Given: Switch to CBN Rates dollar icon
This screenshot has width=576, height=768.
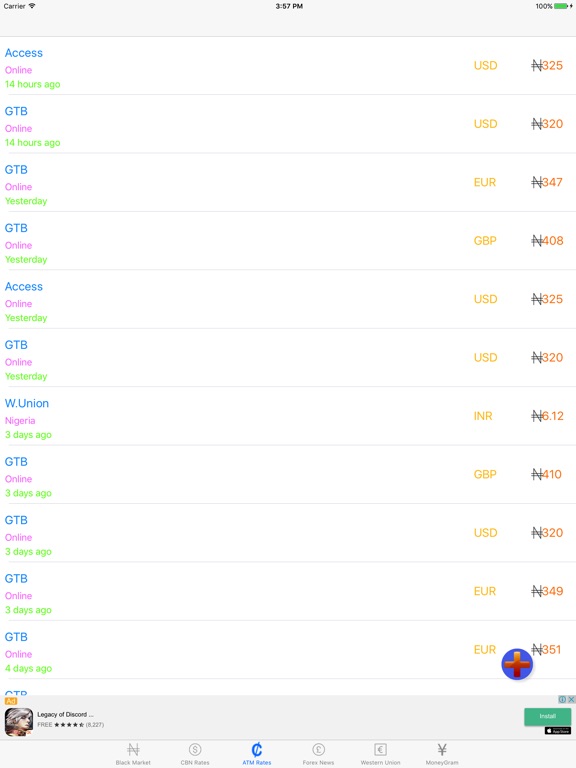Looking at the screenshot, I should tap(195, 749).
